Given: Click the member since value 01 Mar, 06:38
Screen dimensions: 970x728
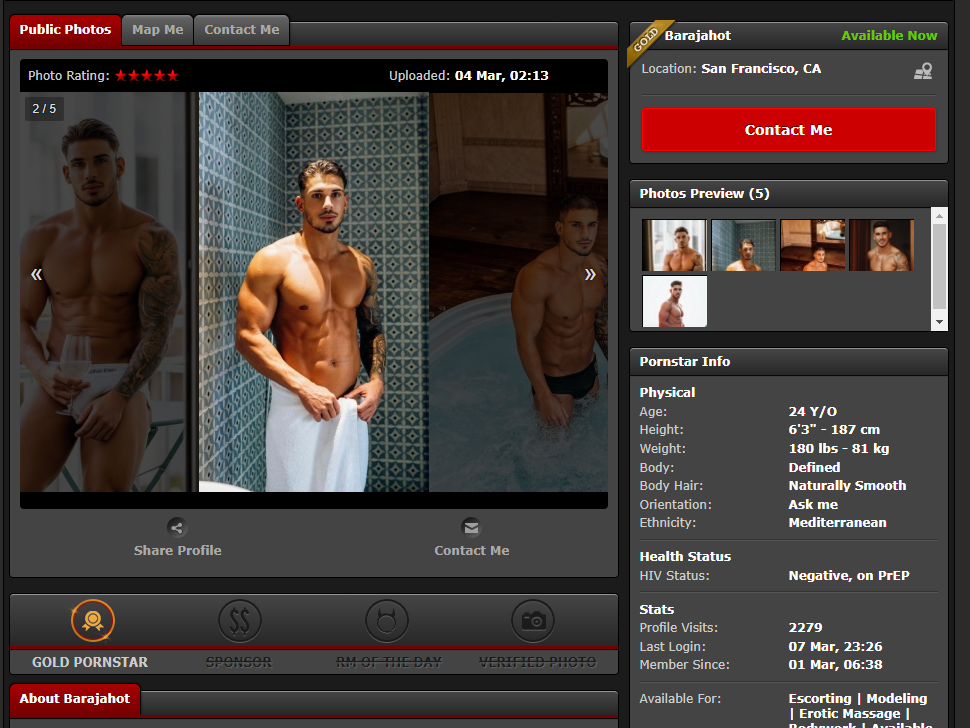Looking at the screenshot, I should point(835,665).
